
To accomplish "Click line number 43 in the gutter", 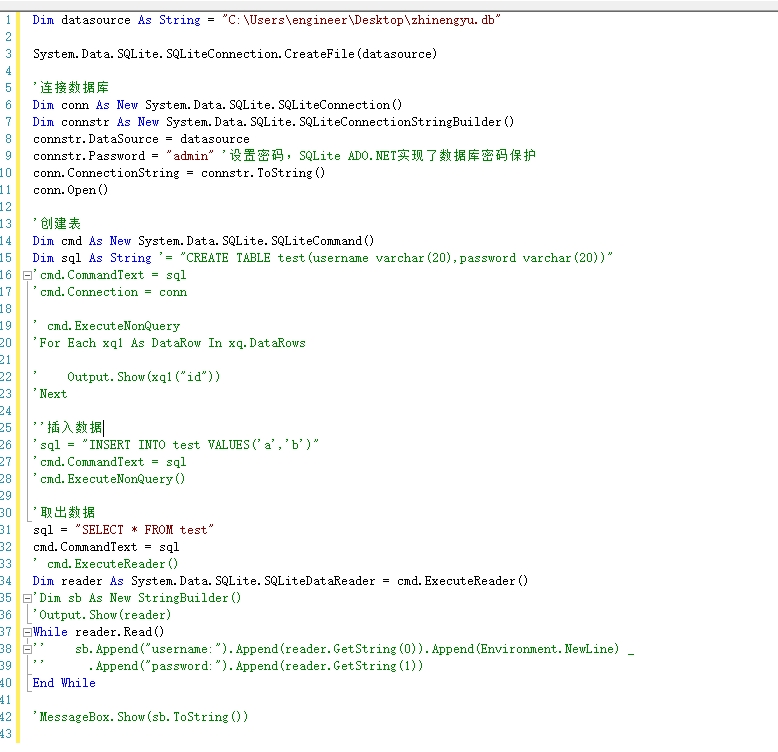I will (8, 734).
